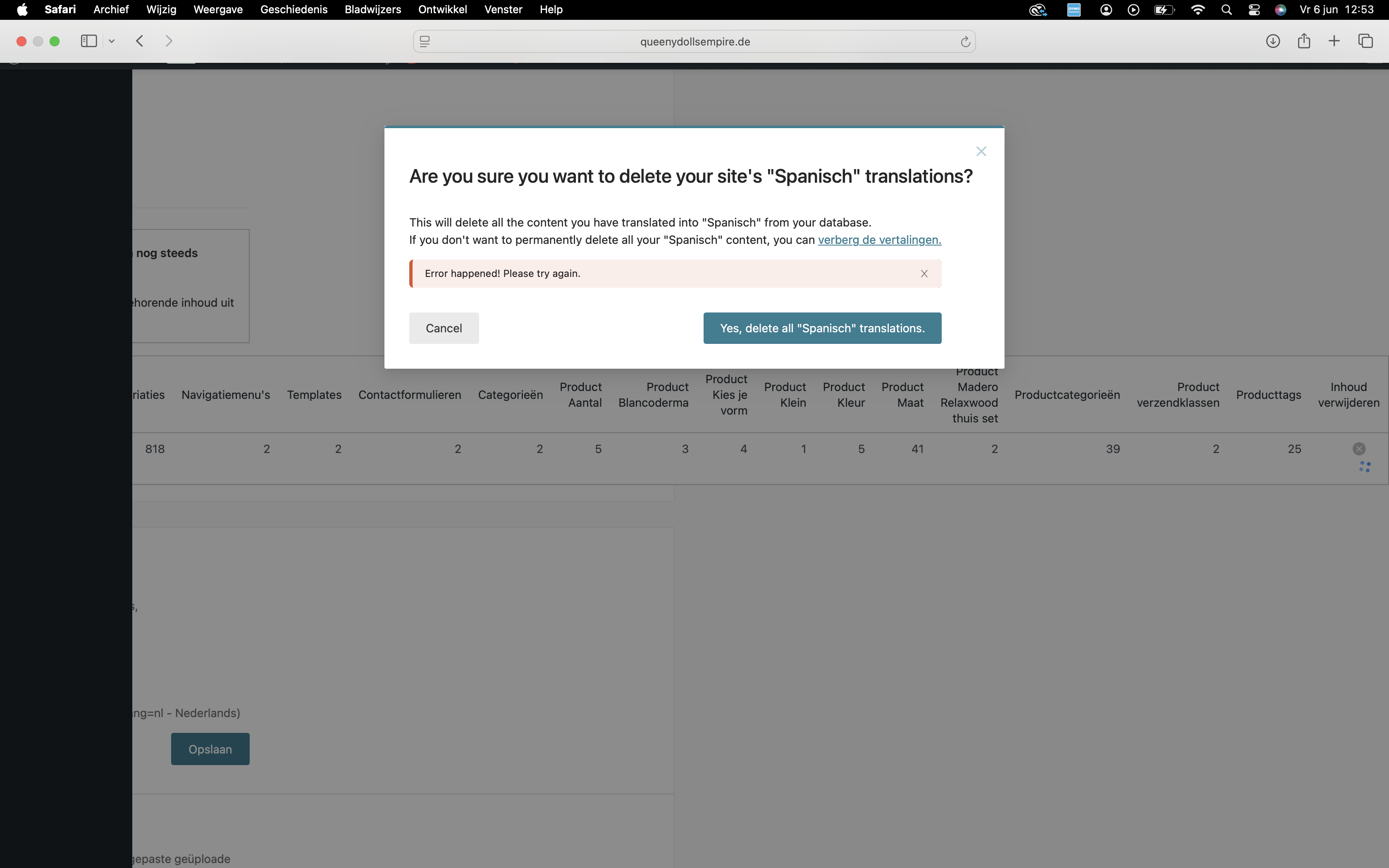Screen dimensions: 1389x868
Task: Click the blue dots loader icon in table row
Action: pyautogui.click(x=1365, y=467)
